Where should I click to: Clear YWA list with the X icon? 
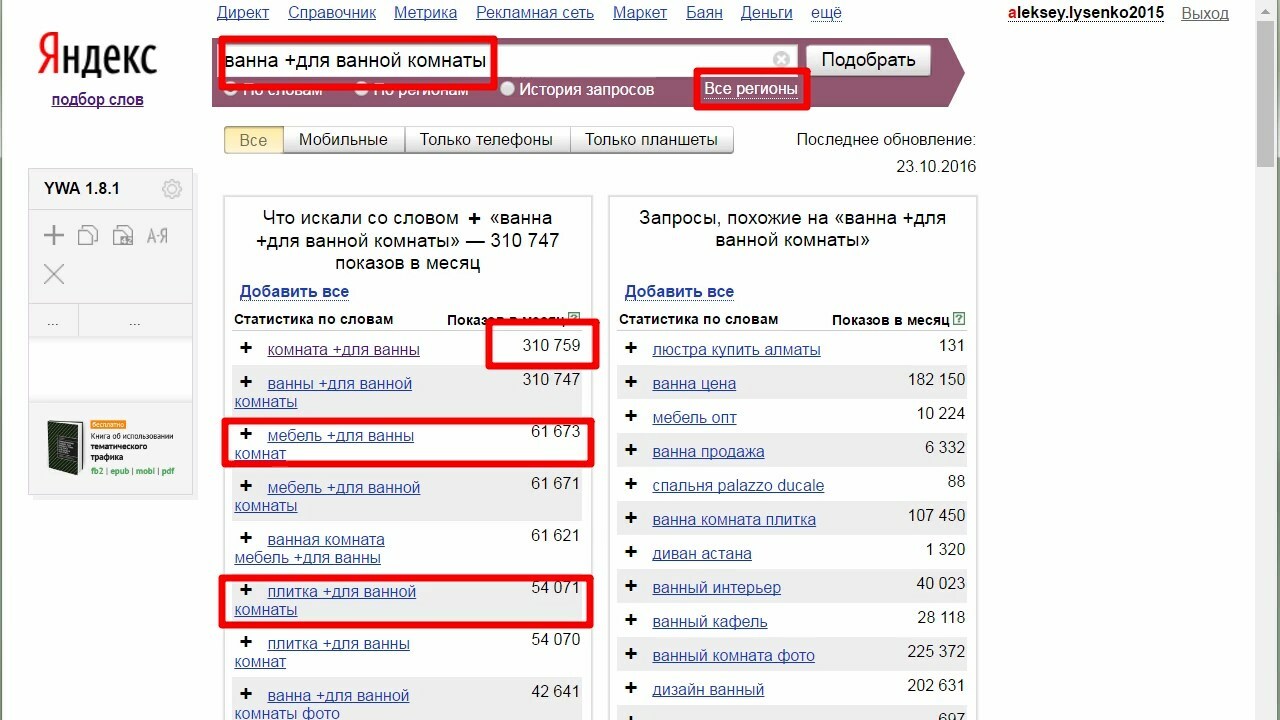[x=54, y=274]
